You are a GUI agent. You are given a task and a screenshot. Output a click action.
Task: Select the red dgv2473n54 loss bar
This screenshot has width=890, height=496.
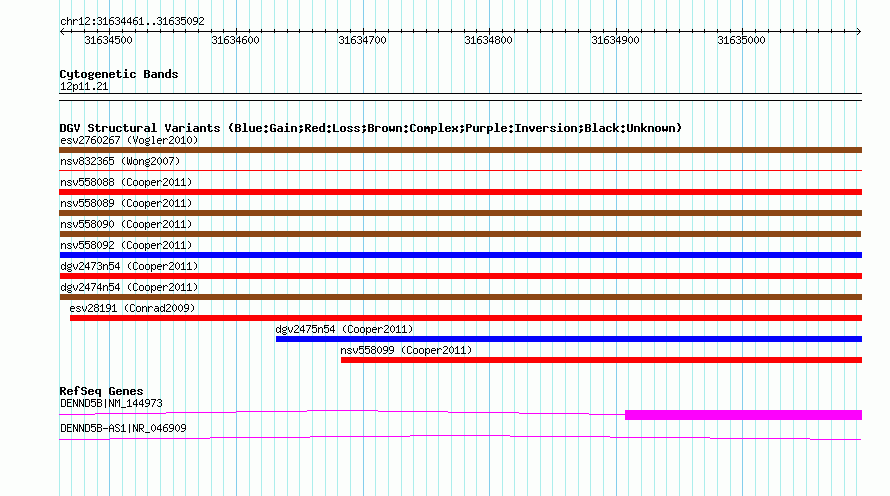click(460, 276)
